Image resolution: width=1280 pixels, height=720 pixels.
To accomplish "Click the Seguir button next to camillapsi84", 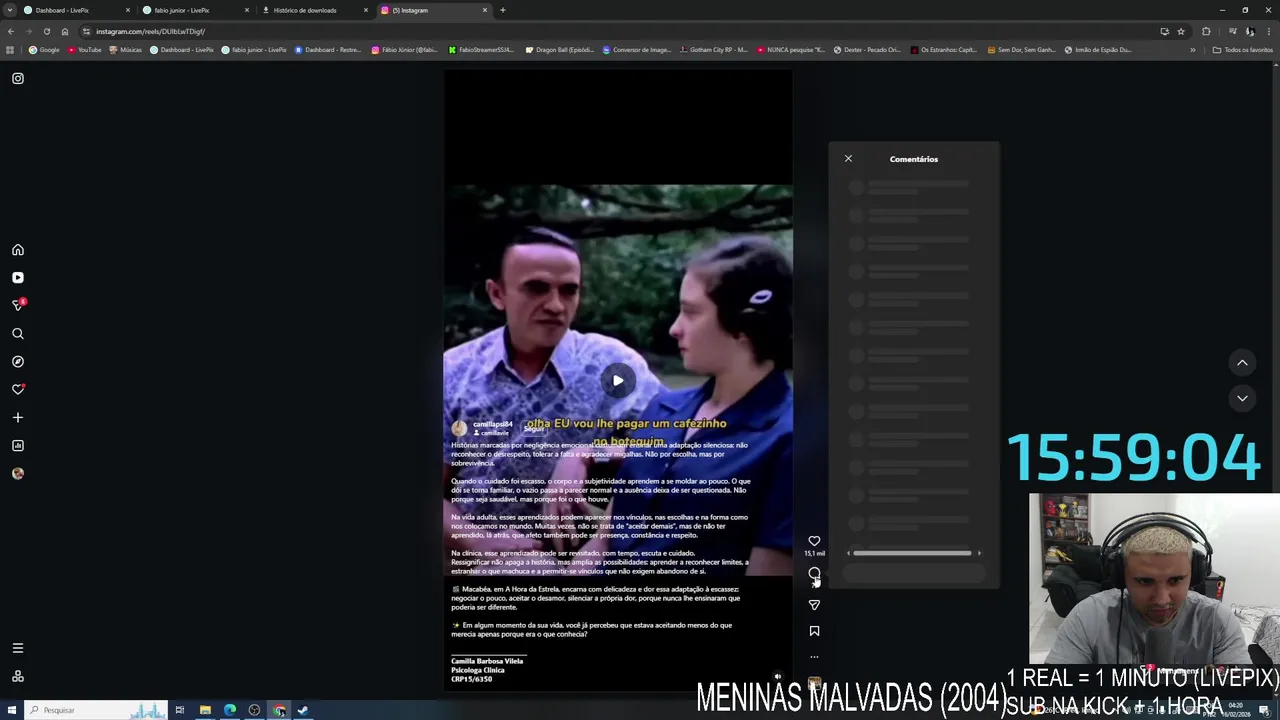I will coord(533,428).
